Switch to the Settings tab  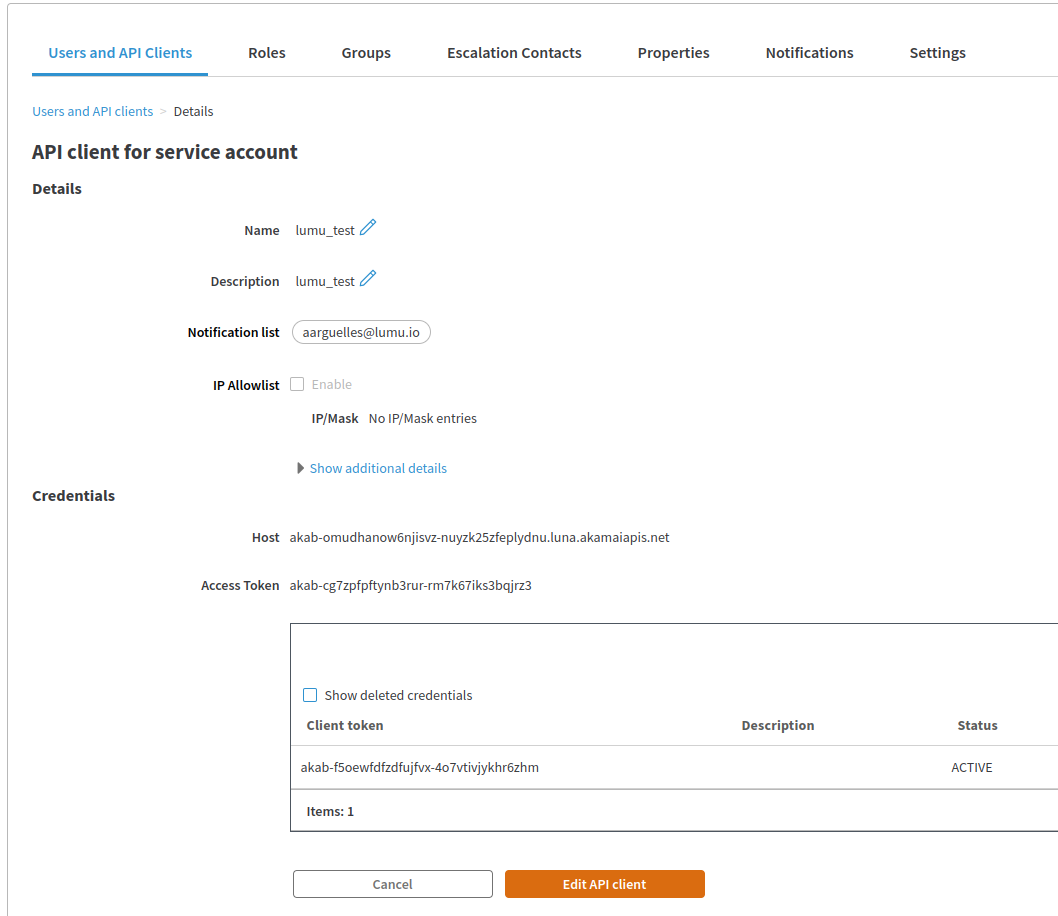coord(937,53)
